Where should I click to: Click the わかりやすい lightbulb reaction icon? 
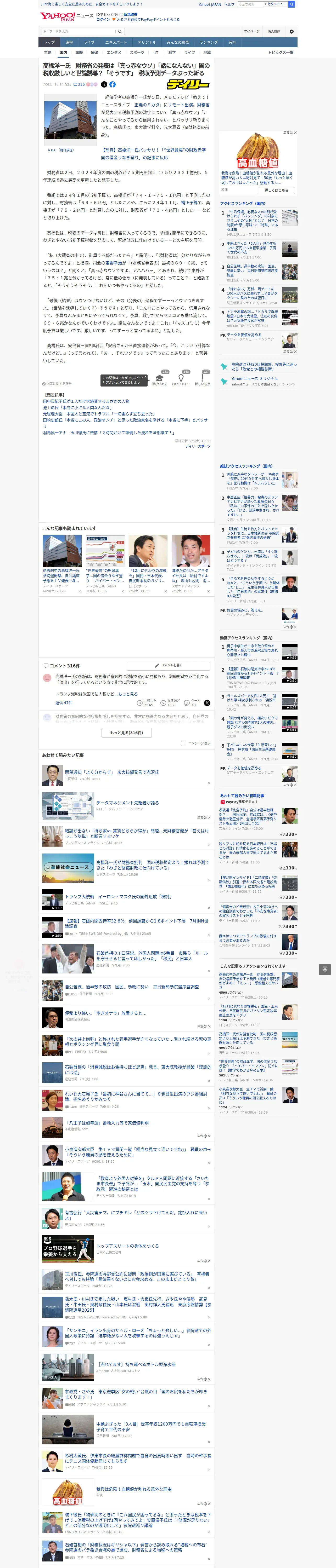point(181,378)
